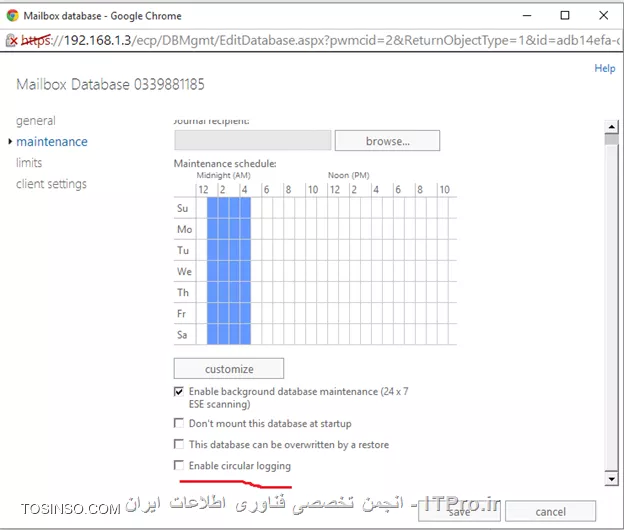Click the insecure HTTPS warning icon

12,40
